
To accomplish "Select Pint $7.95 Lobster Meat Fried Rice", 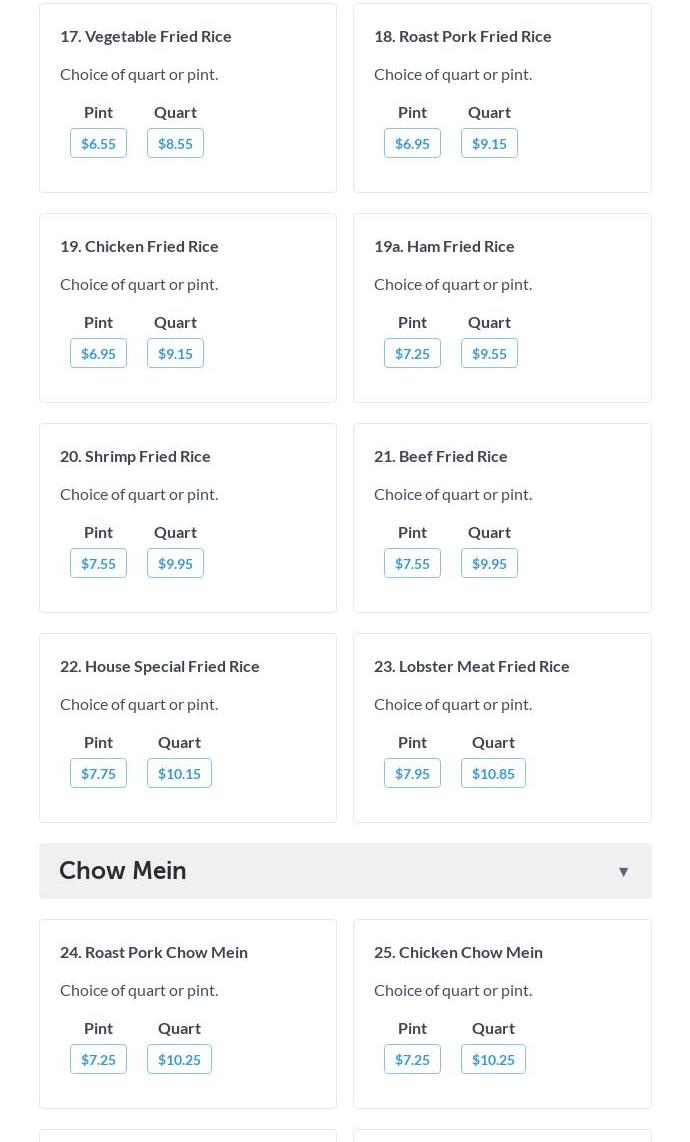I will point(412,773).
